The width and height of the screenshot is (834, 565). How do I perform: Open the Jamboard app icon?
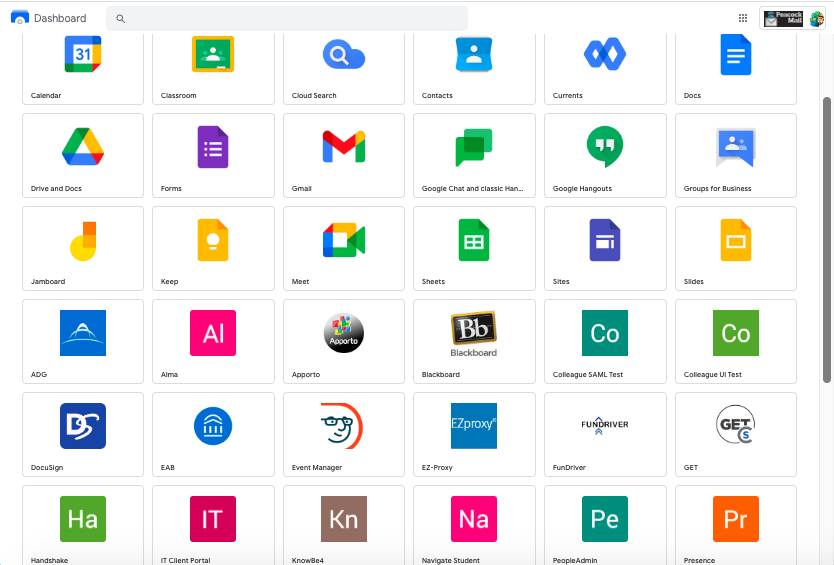82,240
